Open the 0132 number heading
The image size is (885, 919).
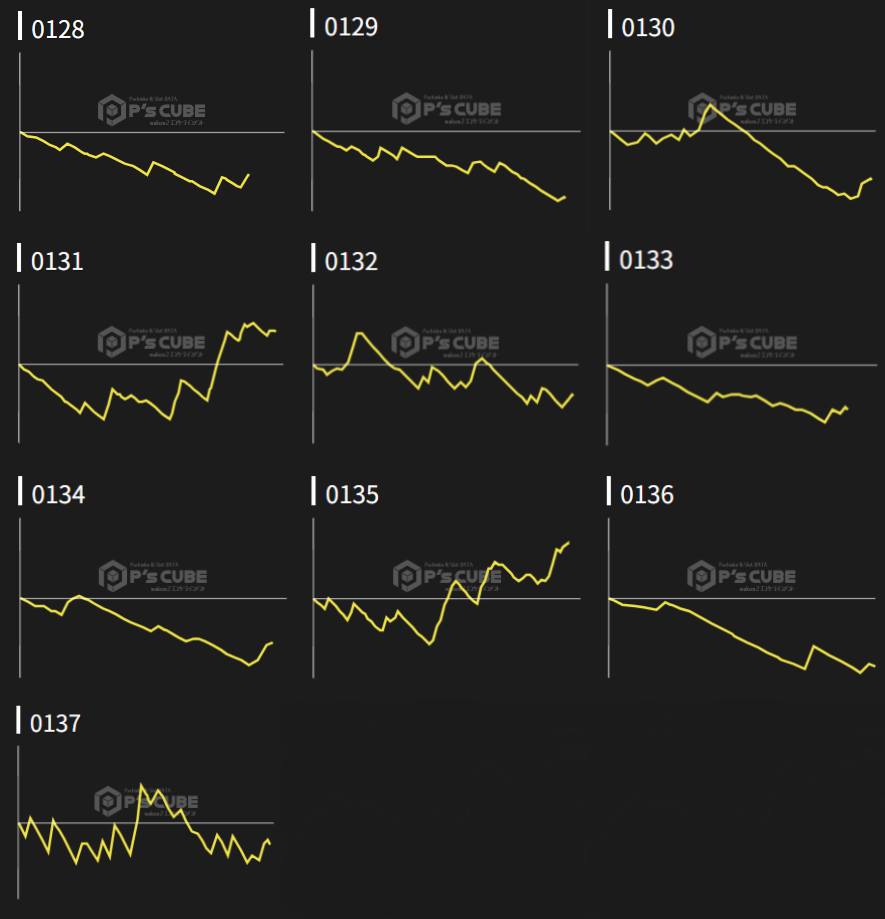pyautogui.click(x=352, y=262)
